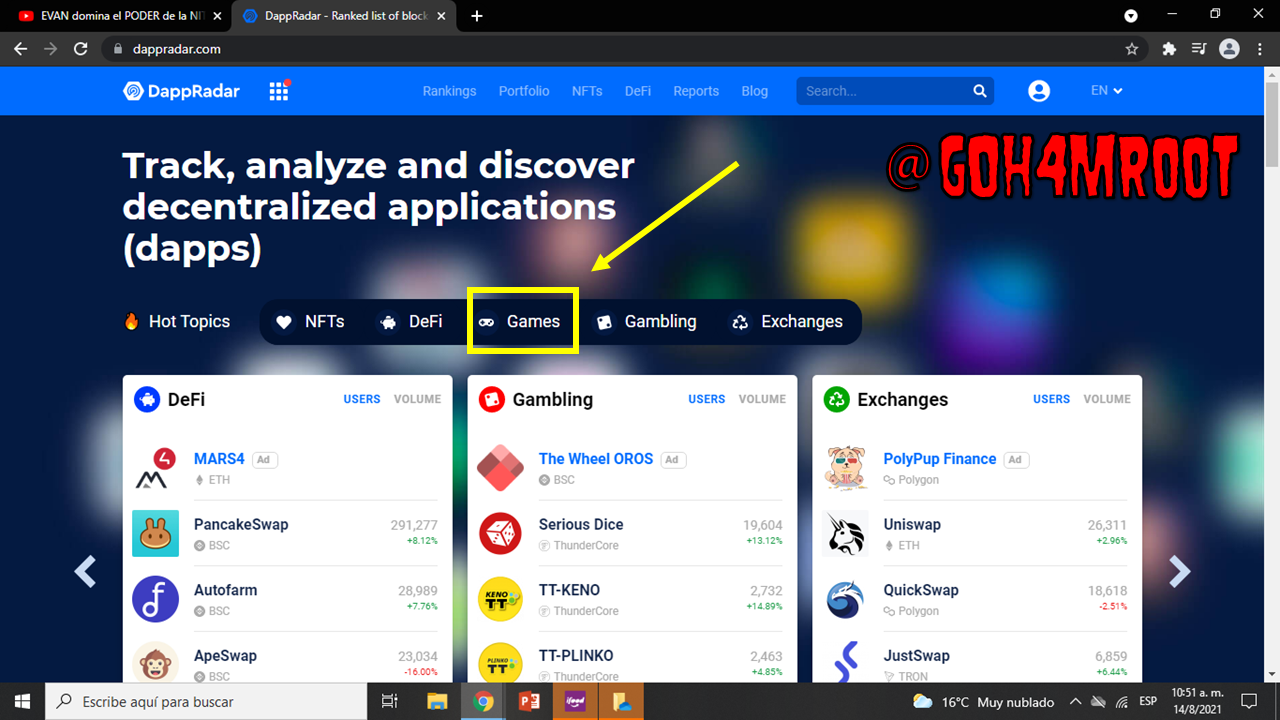The width and height of the screenshot is (1280, 720).
Task: Open the Reports menu item
Action: (x=696, y=91)
